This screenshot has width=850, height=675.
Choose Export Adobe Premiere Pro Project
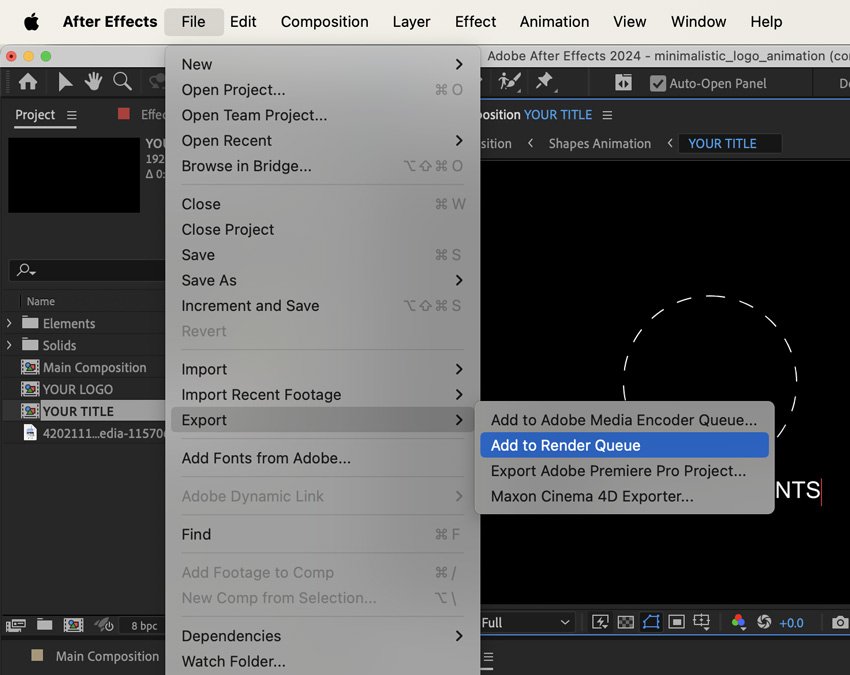click(624, 471)
